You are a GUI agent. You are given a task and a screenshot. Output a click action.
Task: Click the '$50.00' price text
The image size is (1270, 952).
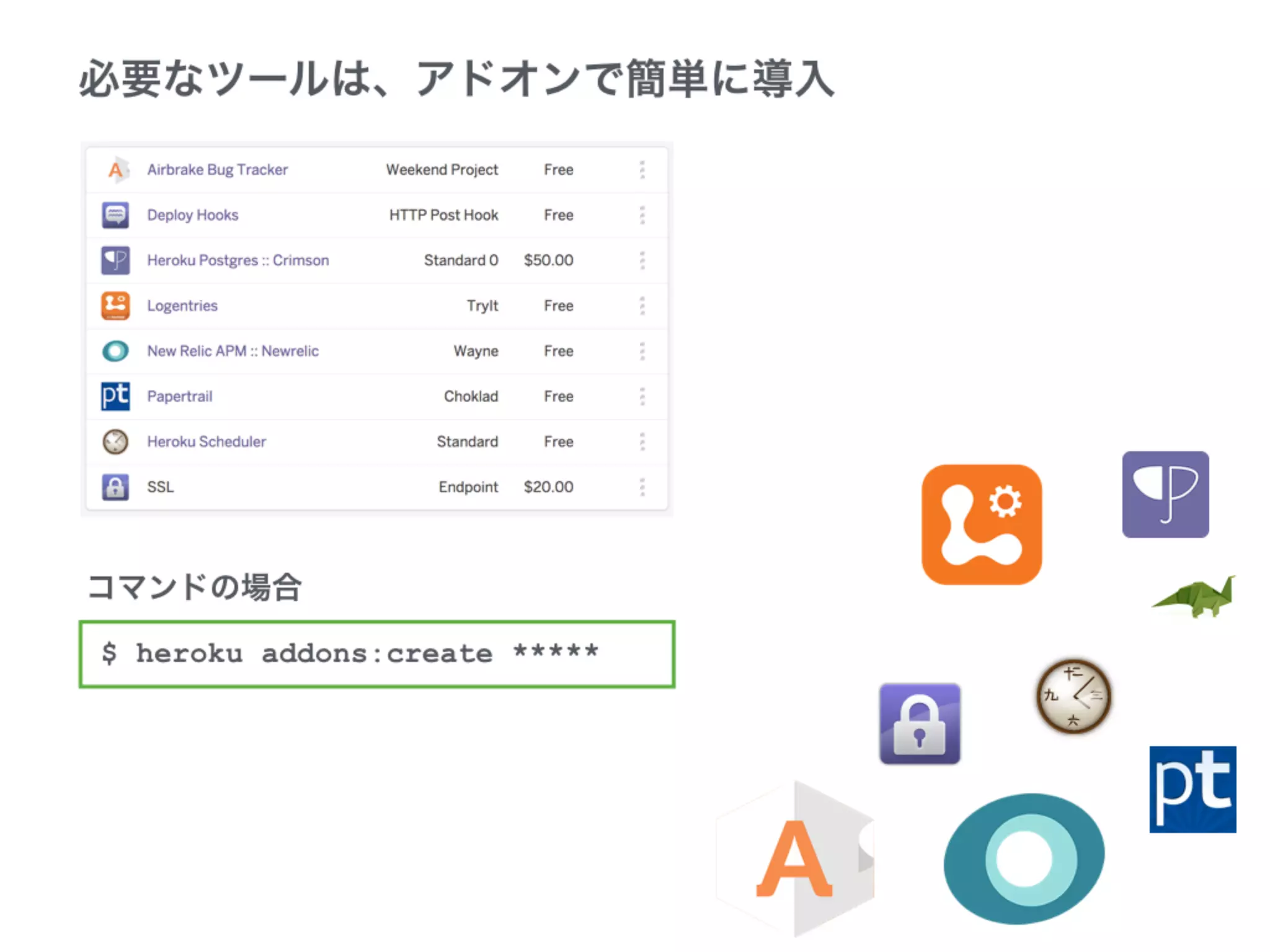click(549, 260)
